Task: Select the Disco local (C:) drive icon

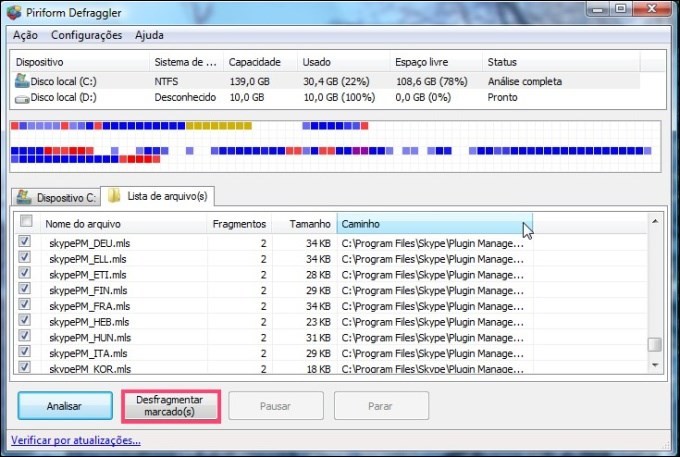Action: pos(22,81)
